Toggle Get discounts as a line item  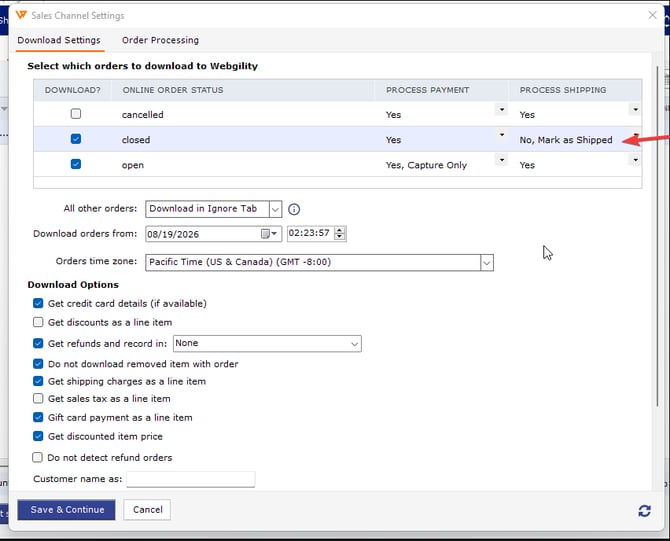pyautogui.click(x=38, y=322)
